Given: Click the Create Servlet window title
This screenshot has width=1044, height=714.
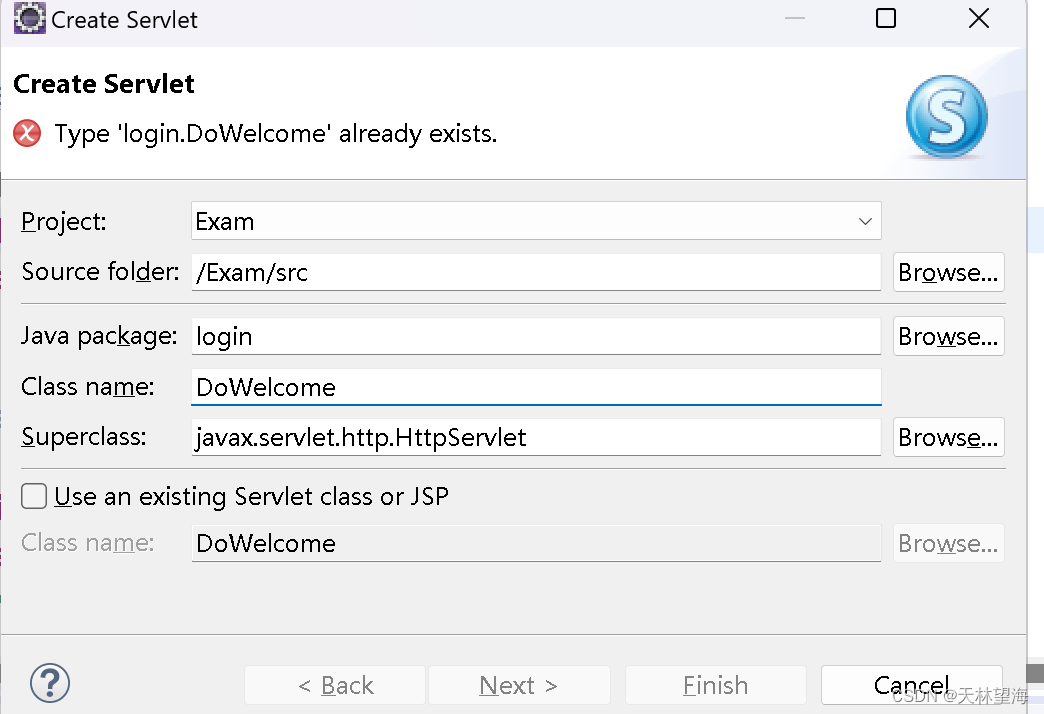Looking at the screenshot, I should [x=126, y=18].
